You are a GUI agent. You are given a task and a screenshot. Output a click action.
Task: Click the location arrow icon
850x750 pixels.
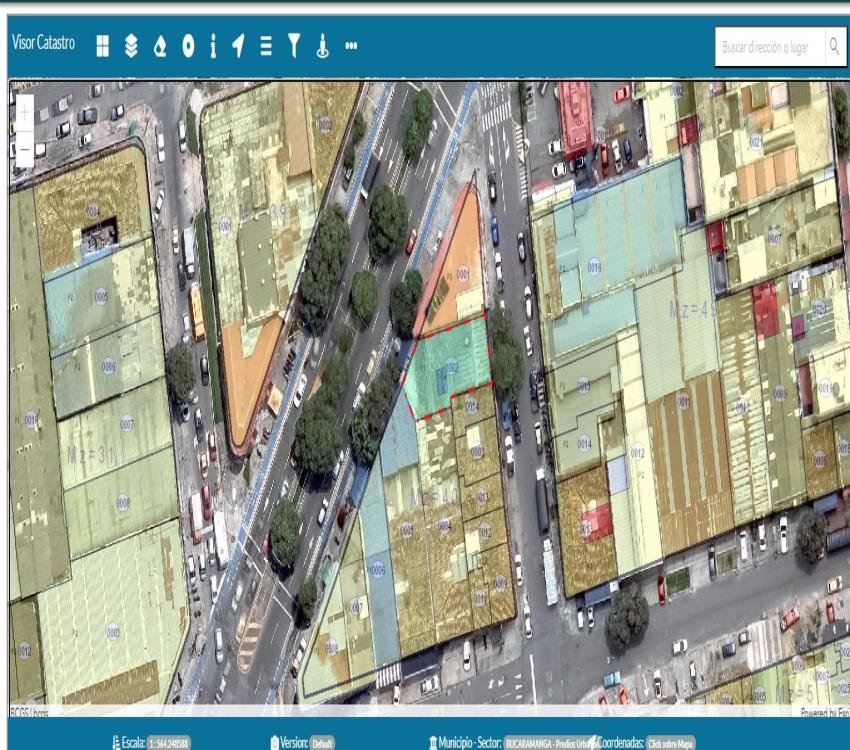coord(238,46)
